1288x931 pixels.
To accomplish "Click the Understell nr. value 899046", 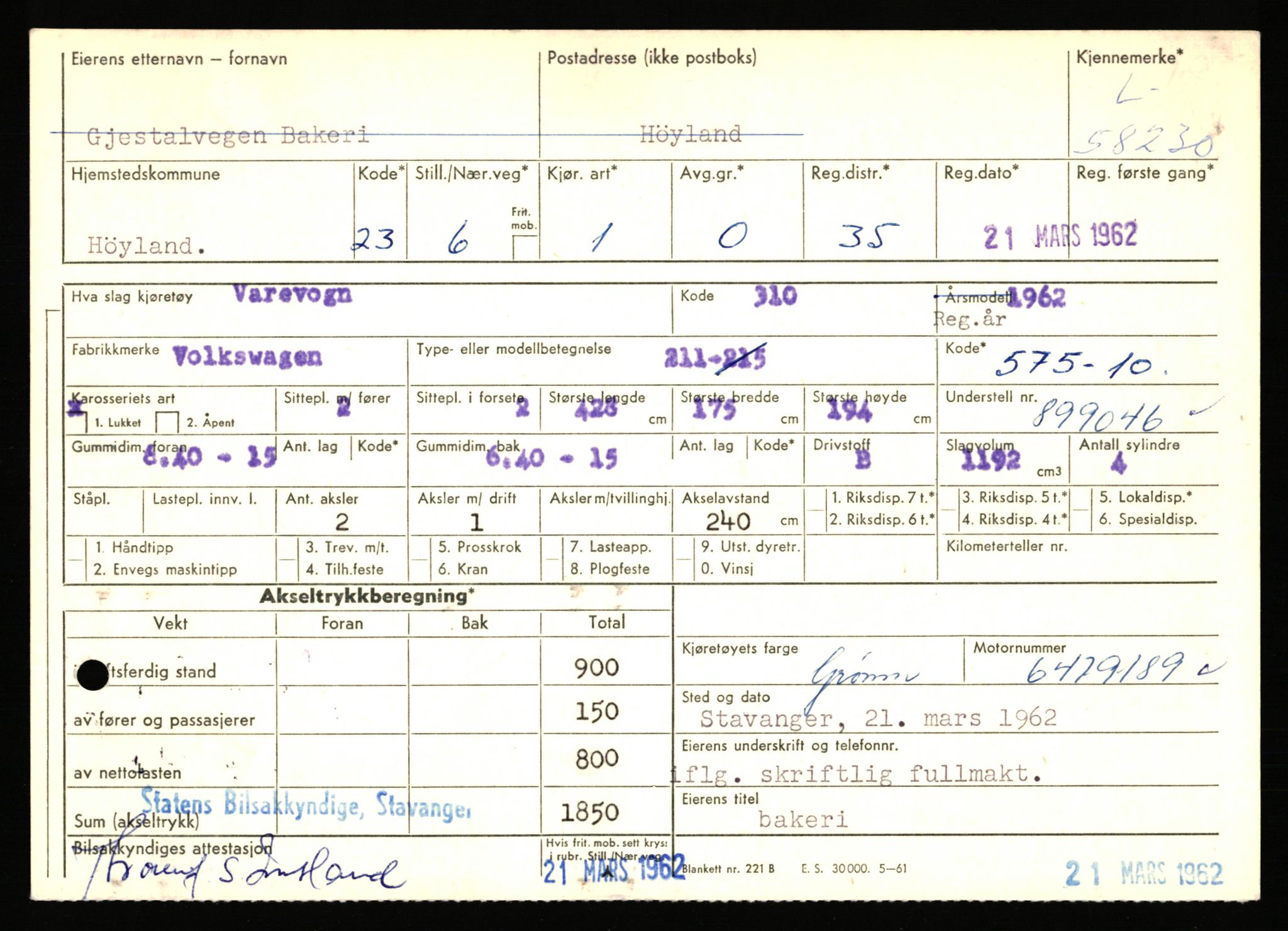I will [x=1097, y=417].
